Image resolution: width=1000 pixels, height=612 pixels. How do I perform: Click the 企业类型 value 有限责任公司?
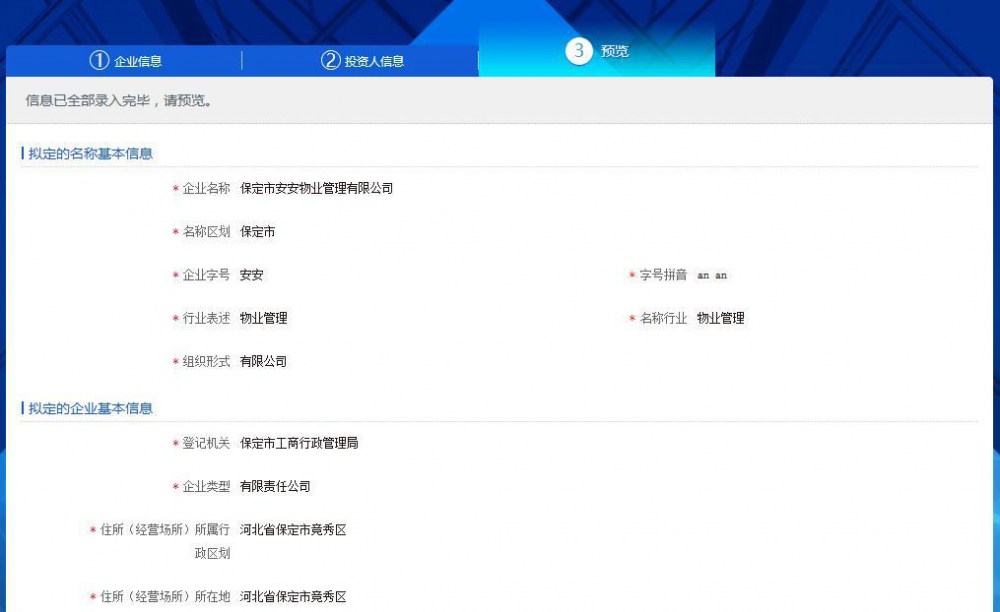pyautogui.click(x=276, y=487)
